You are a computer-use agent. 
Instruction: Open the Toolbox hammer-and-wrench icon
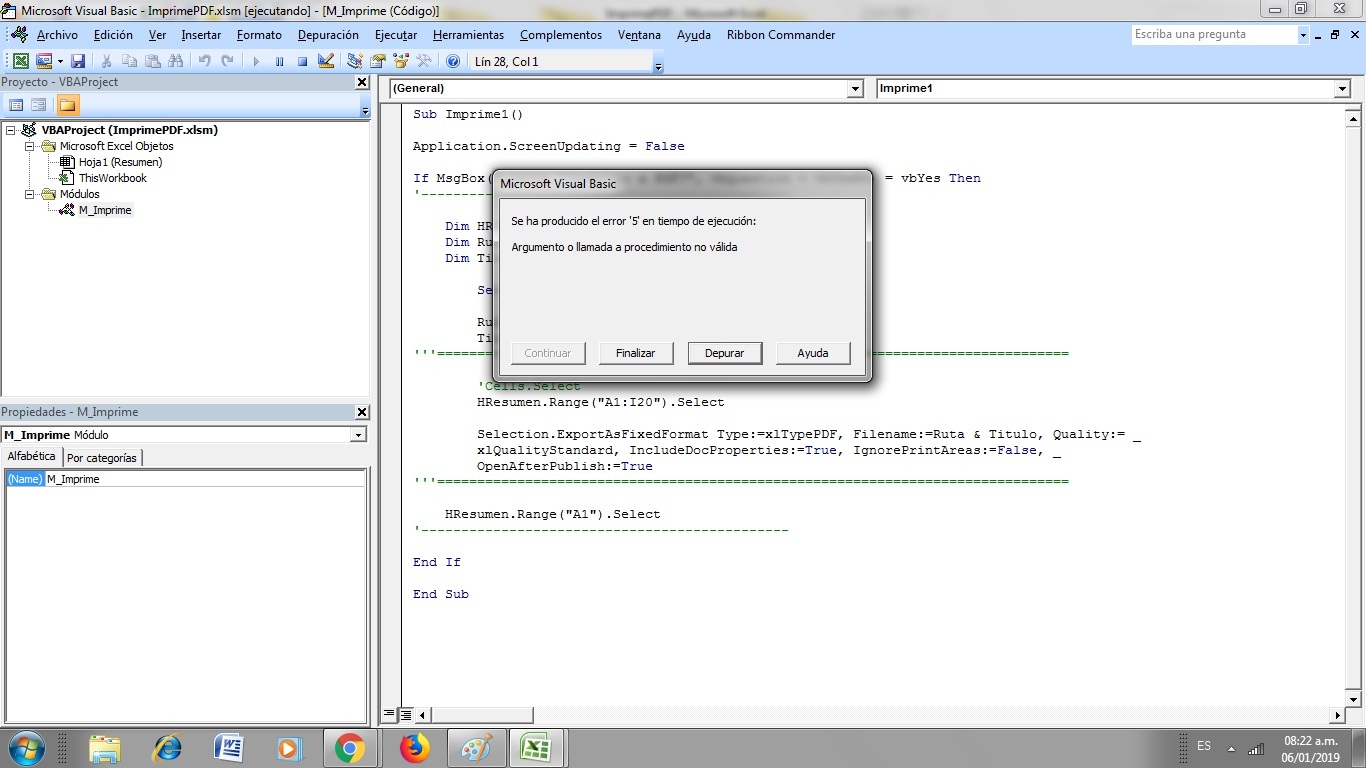(x=424, y=61)
